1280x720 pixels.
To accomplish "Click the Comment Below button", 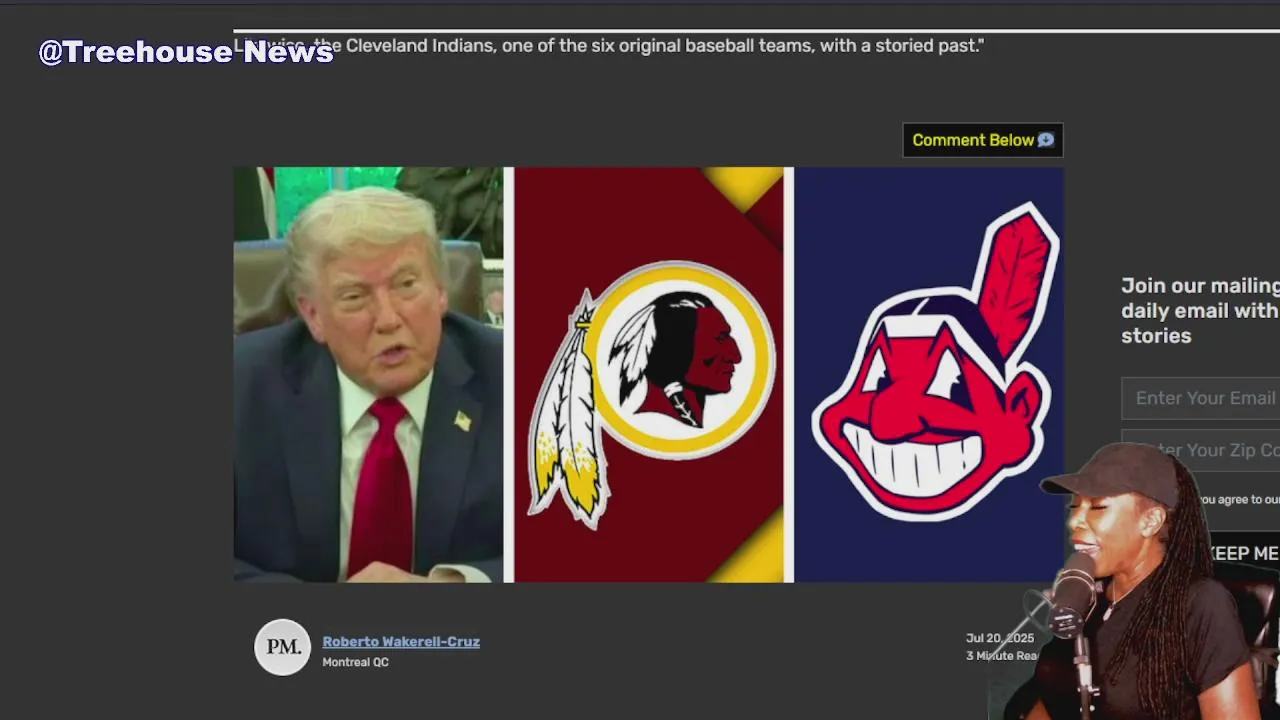I will click(983, 140).
